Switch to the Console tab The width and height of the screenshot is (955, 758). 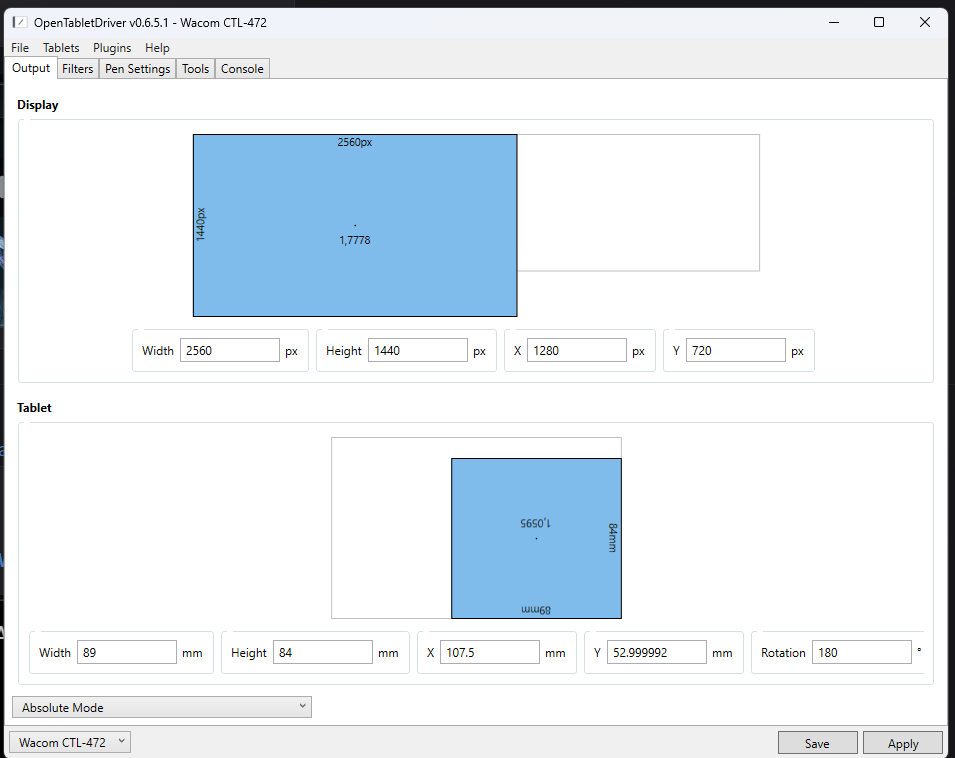coord(242,69)
